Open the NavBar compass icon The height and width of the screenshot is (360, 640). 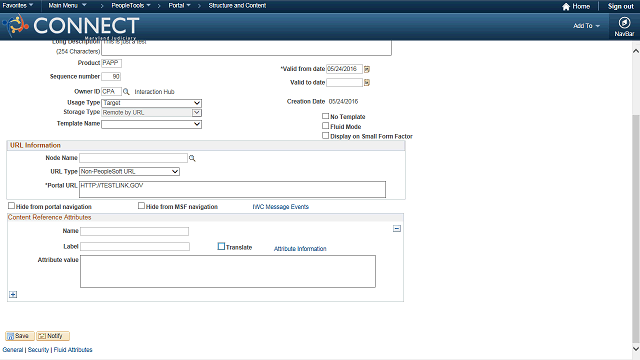(x=624, y=23)
